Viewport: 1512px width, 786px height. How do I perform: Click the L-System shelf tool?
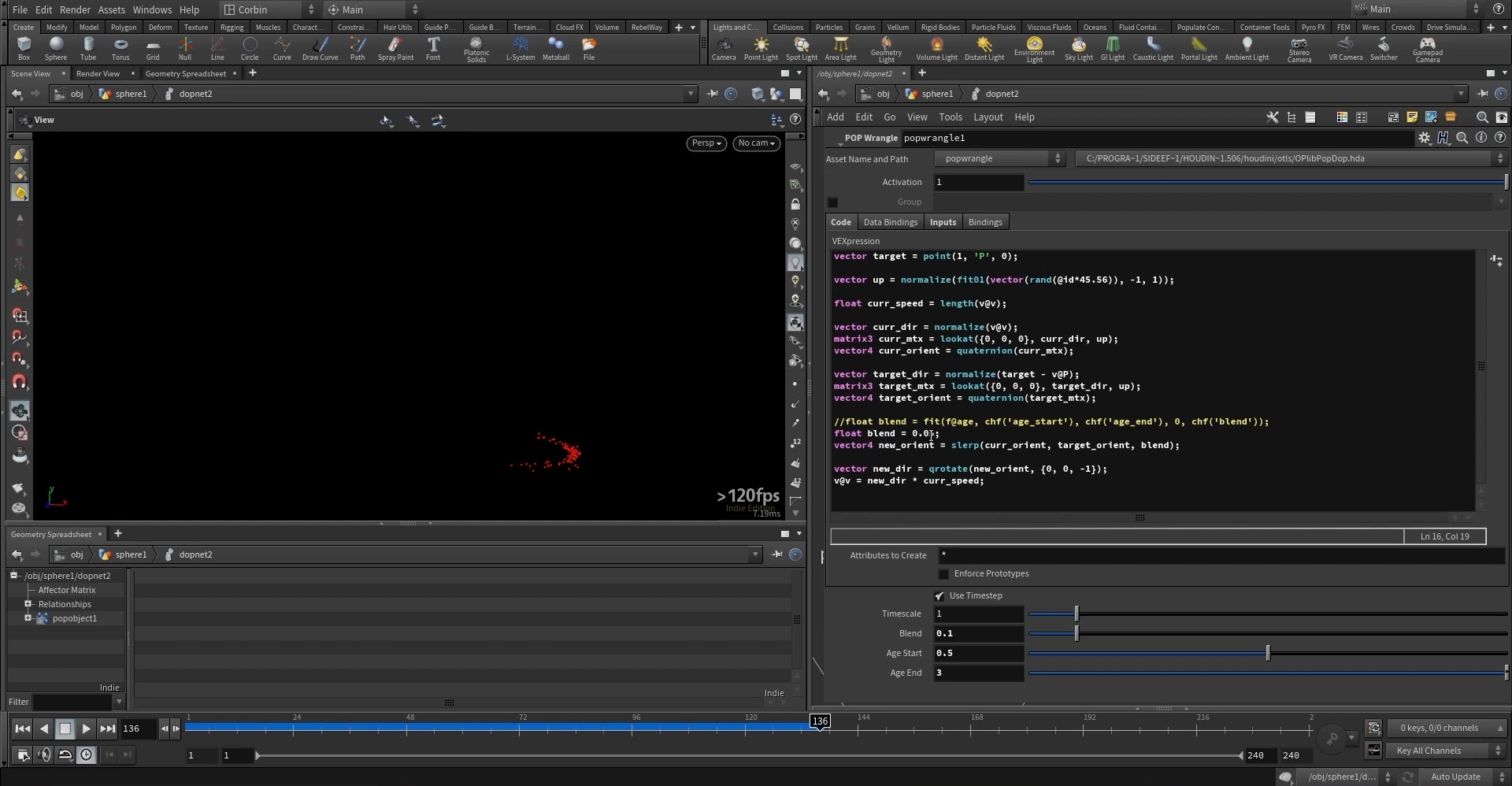(x=520, y=48)
